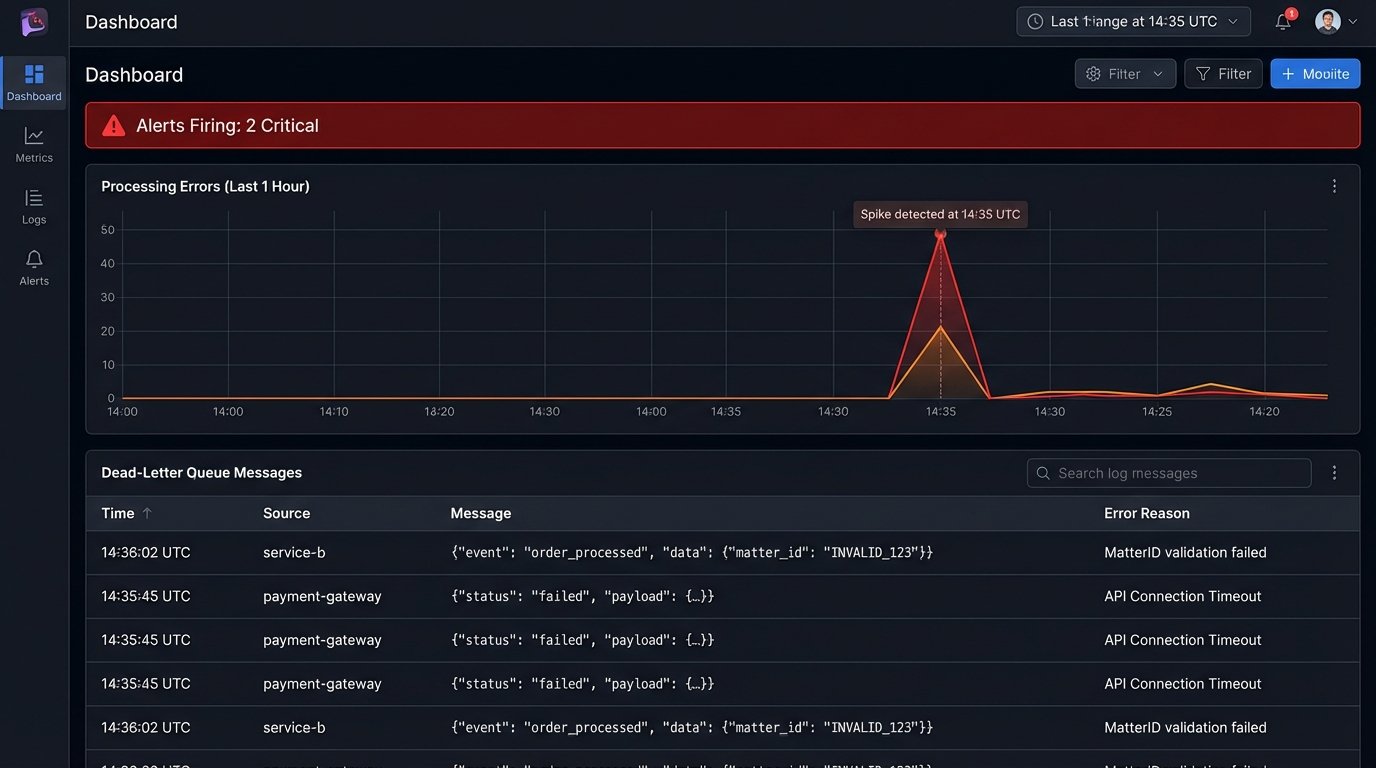Click the Monitor button in the header
This screenshot has height=768, width=1376.
click(x=1315, y=73)
